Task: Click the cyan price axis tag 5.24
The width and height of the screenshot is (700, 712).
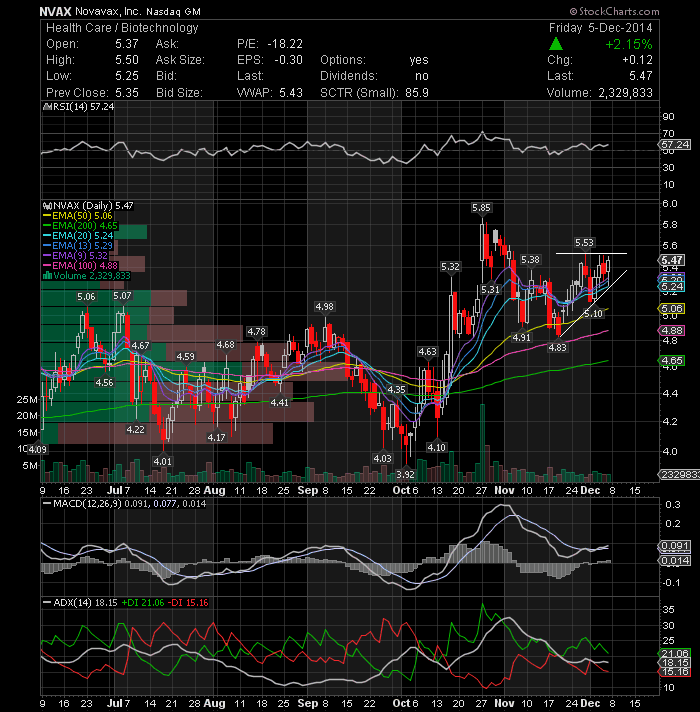Action: 672,287
